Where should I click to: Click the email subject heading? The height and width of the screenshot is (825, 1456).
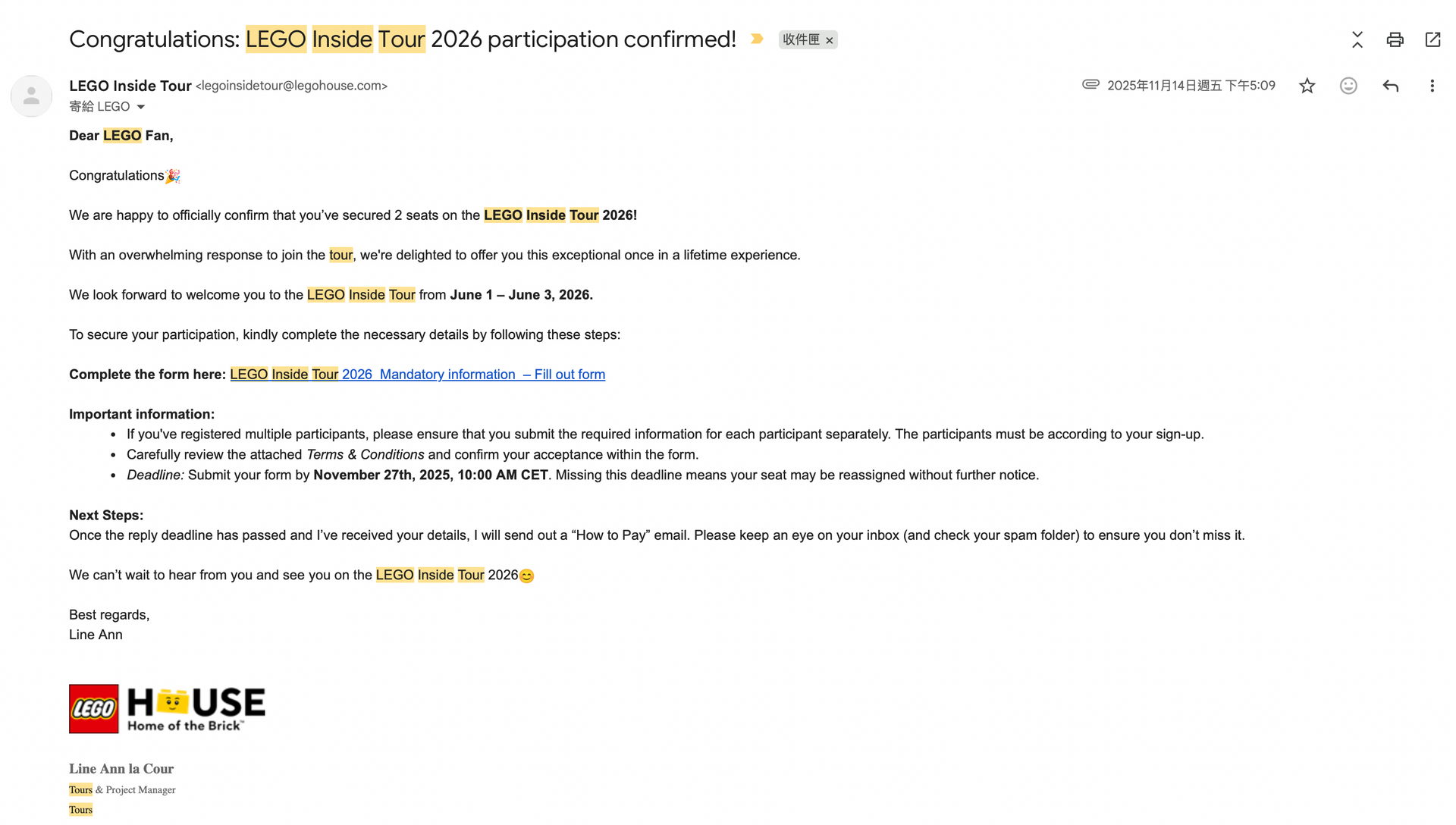point(403,39)
